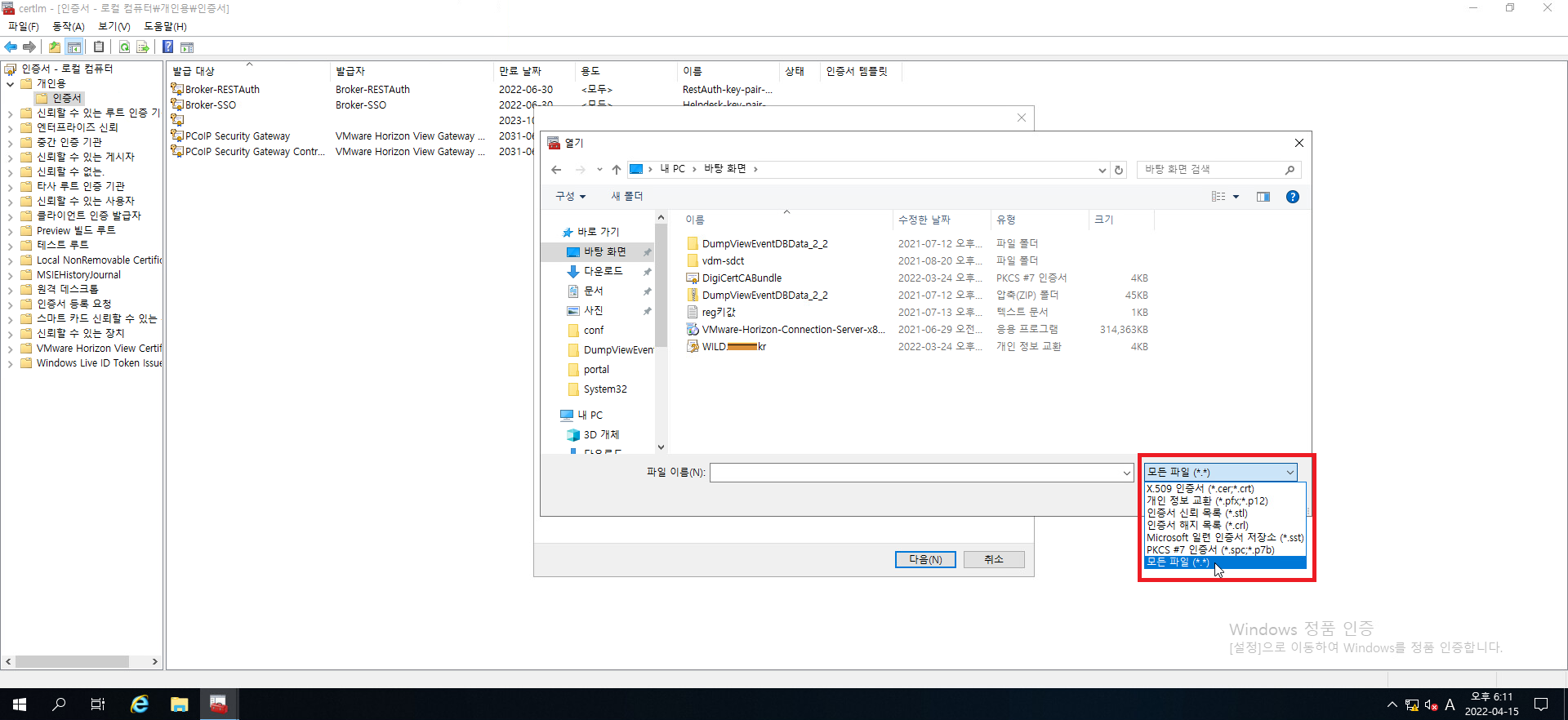Choose 인증서 해지 목록 (*.crl) filter option
Screen dimensions: 1568x720
point(1225,526)
